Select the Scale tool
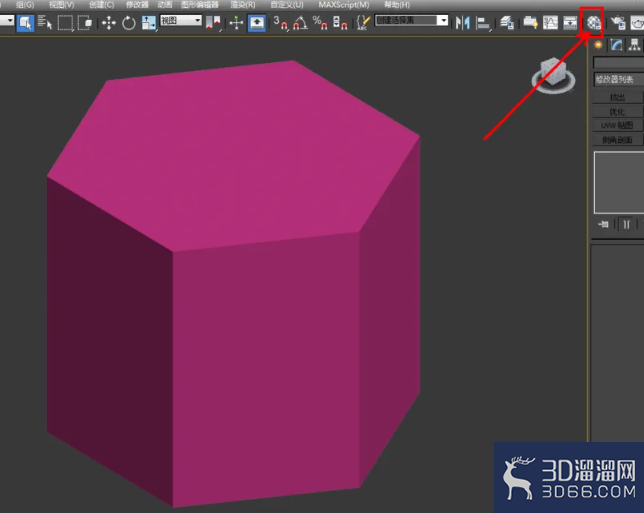The image size is (644, 513). pyautogui.click(x=149, y=23)
